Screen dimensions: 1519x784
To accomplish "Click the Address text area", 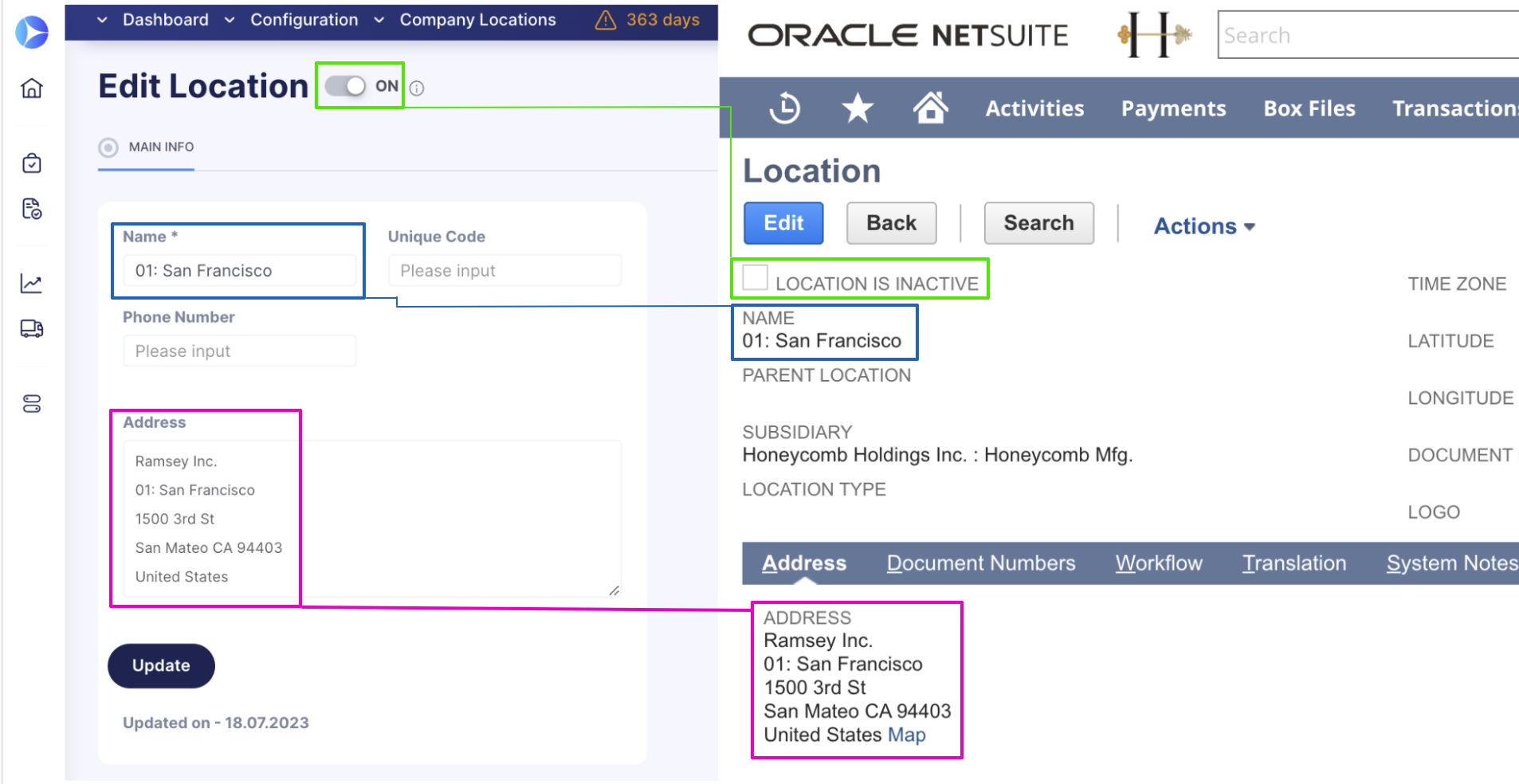I will tap(372, 519).
